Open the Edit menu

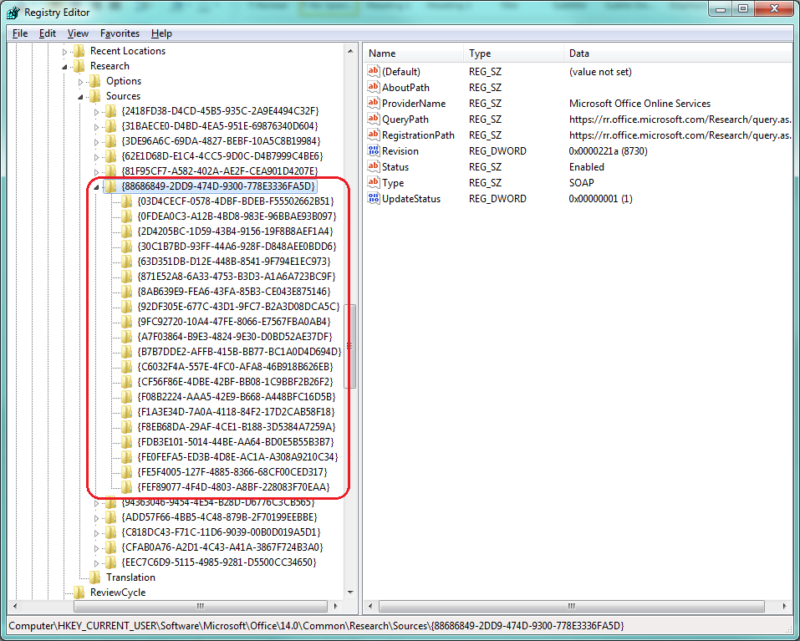[47, 33]
